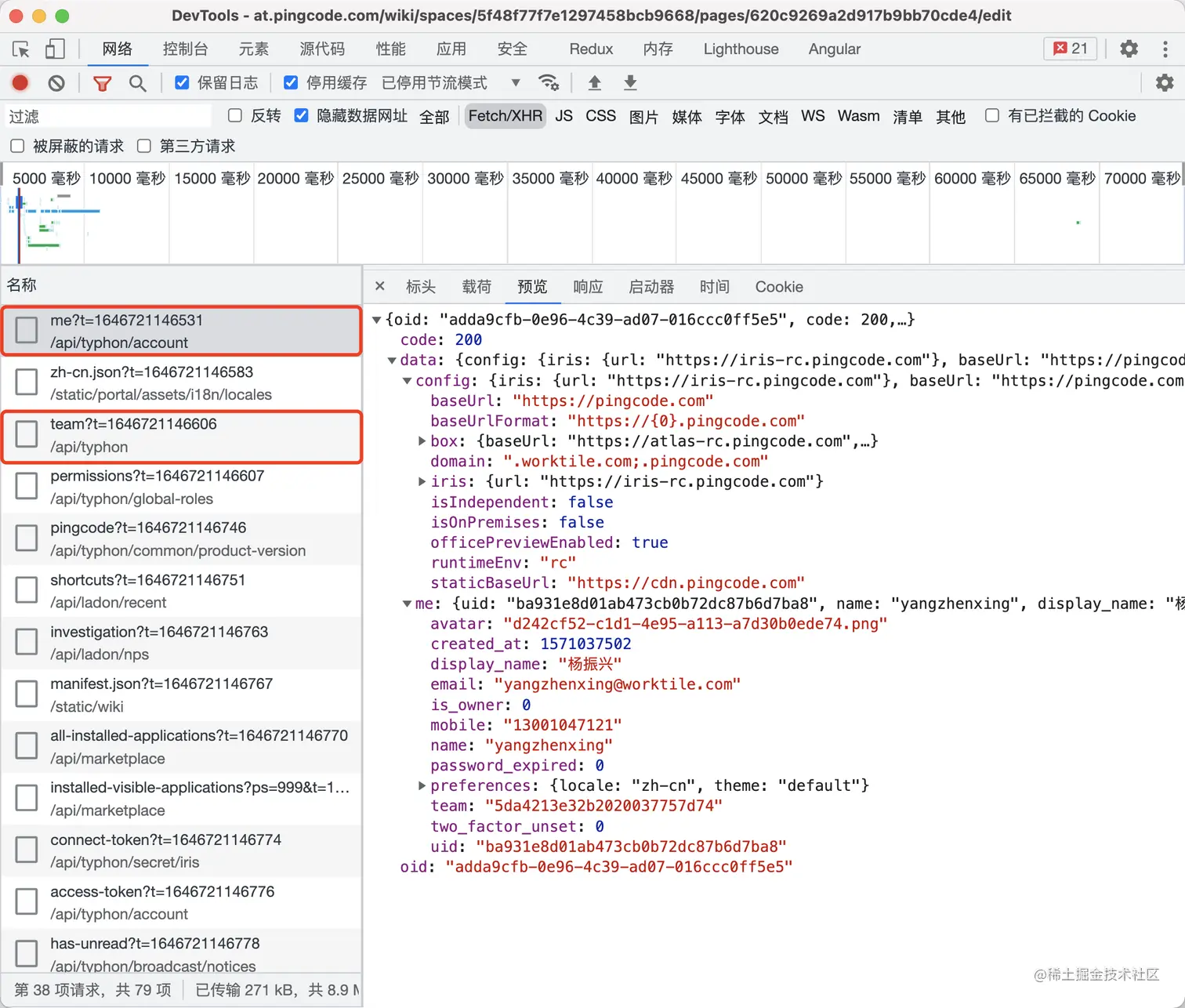
Task: Click the 名称 name column header
Action: pyautogui.click(x=181, y=285)
